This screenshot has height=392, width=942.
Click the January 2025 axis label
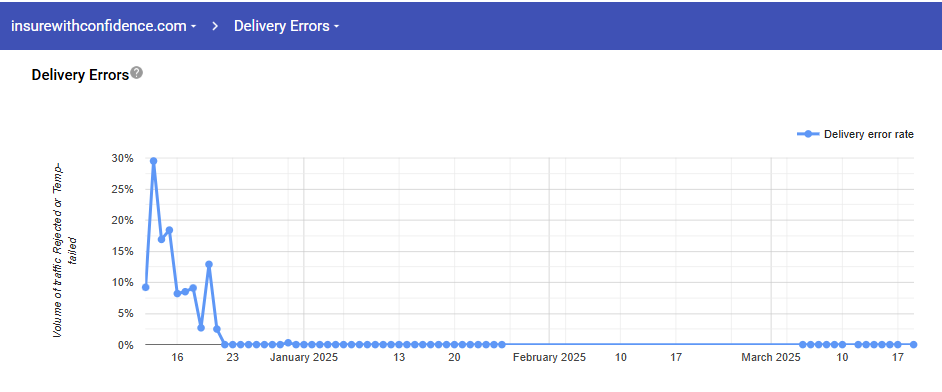304,358
